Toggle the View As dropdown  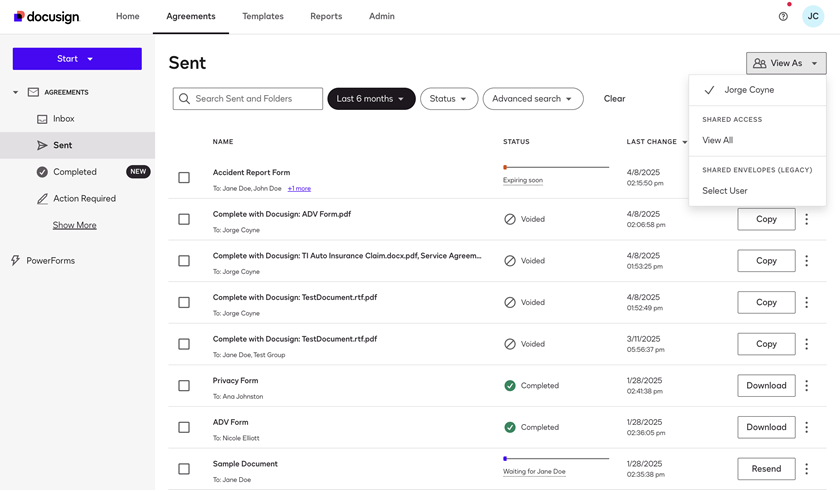point(786,63)
